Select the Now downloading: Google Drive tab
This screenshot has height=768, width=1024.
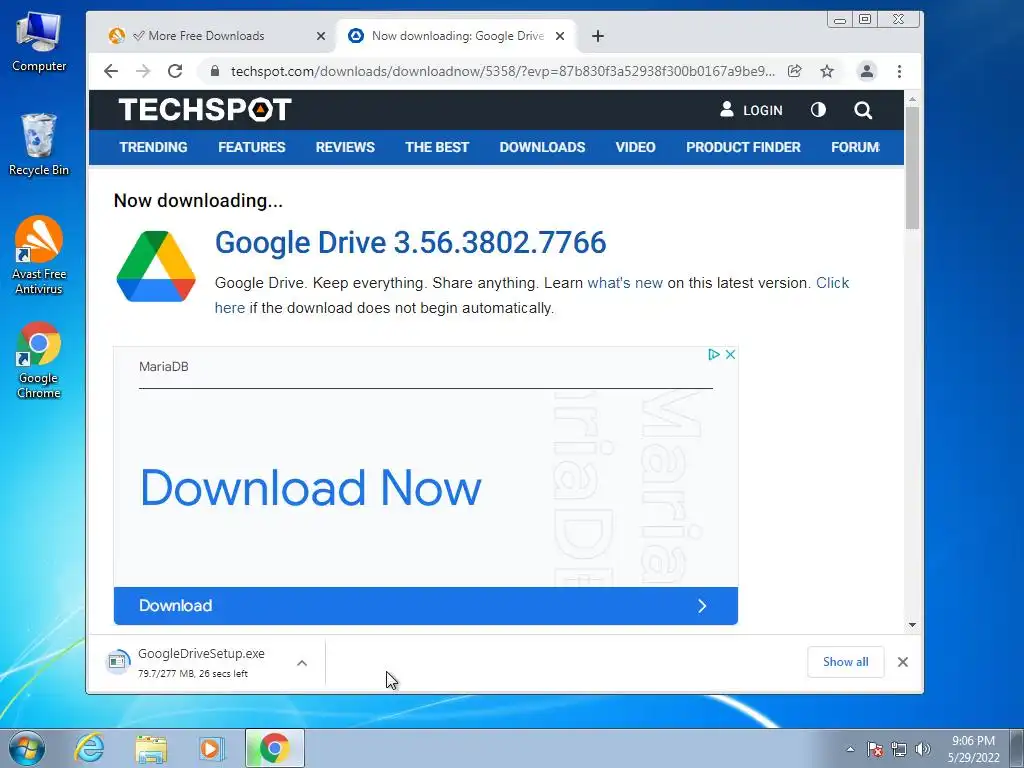point(457,36)
